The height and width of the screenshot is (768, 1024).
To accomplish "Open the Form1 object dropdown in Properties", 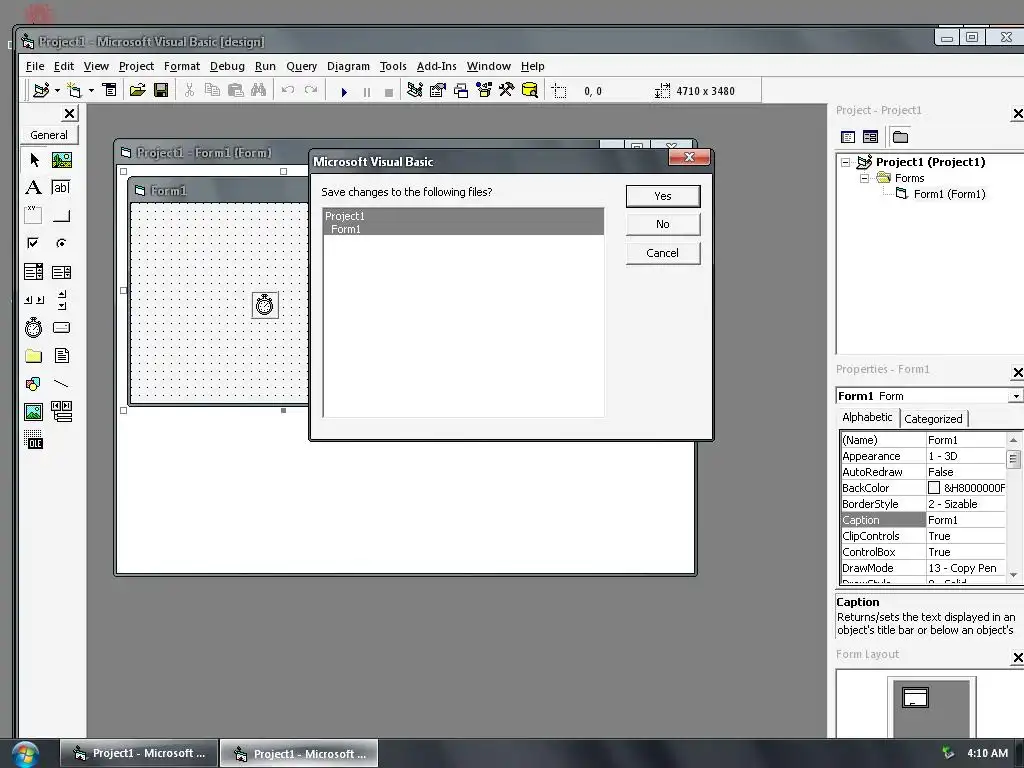I will click(x=1016, y=396).
